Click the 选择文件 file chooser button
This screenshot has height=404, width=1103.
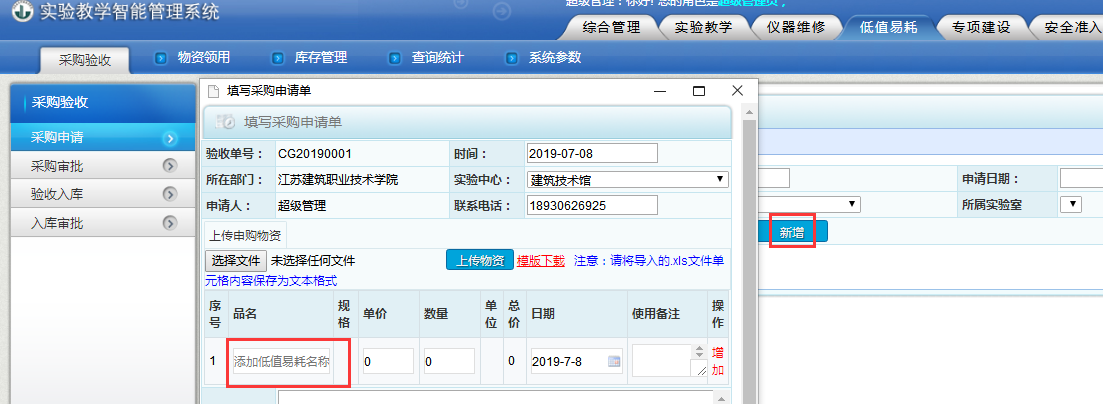[x=236, y=261]
